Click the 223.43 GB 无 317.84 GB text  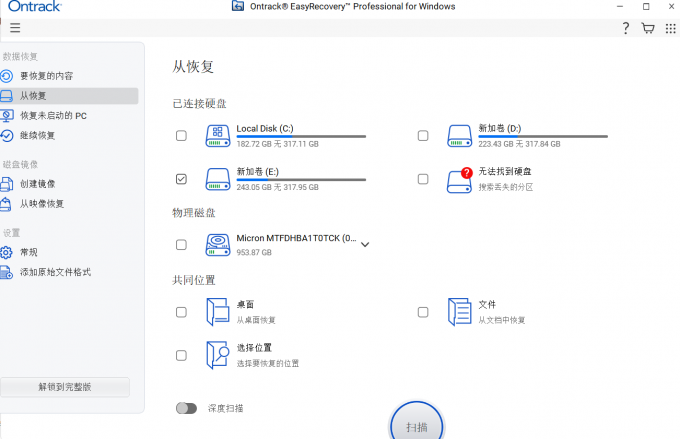(x=519, y=144)
